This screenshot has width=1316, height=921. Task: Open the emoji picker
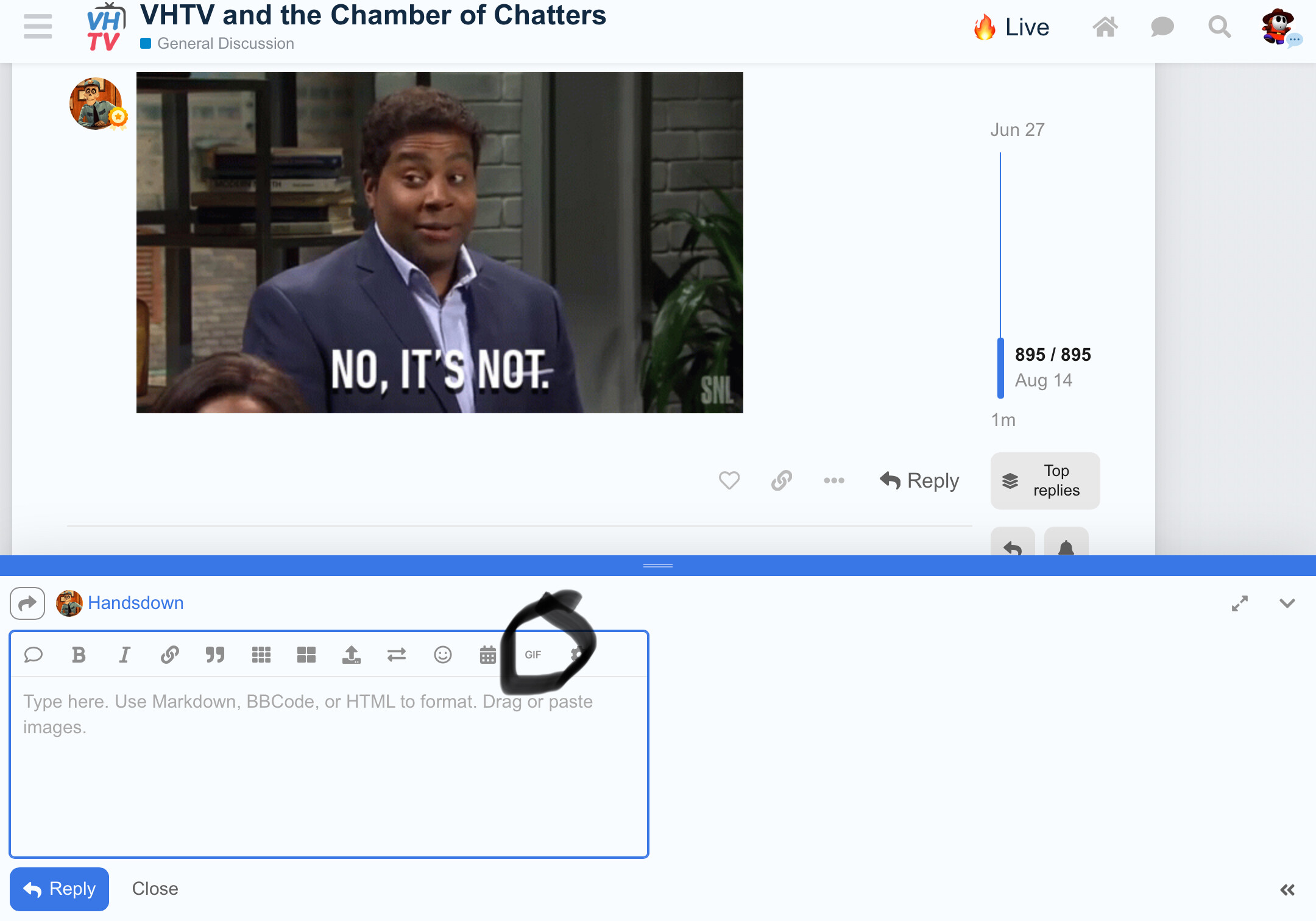(x=443, y=655)
